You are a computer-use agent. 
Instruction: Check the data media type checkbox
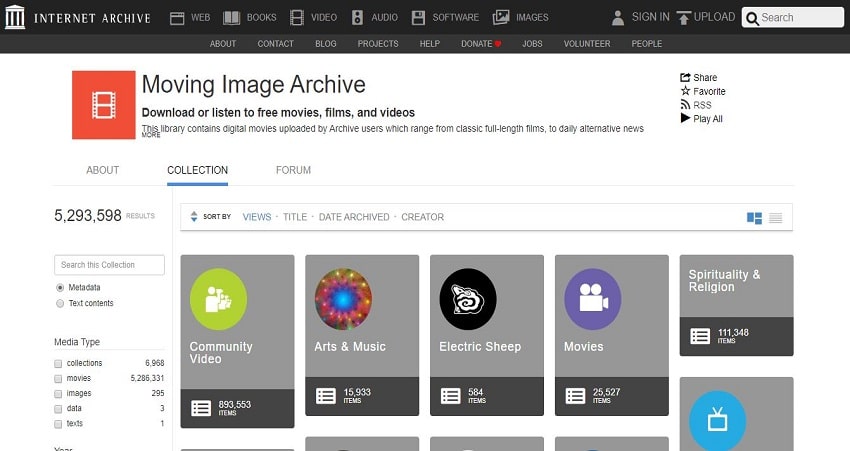[58, 409]
